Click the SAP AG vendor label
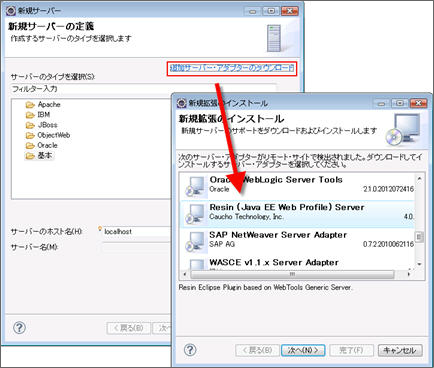This screenshot has height=368, width=434. coord(222,244)
